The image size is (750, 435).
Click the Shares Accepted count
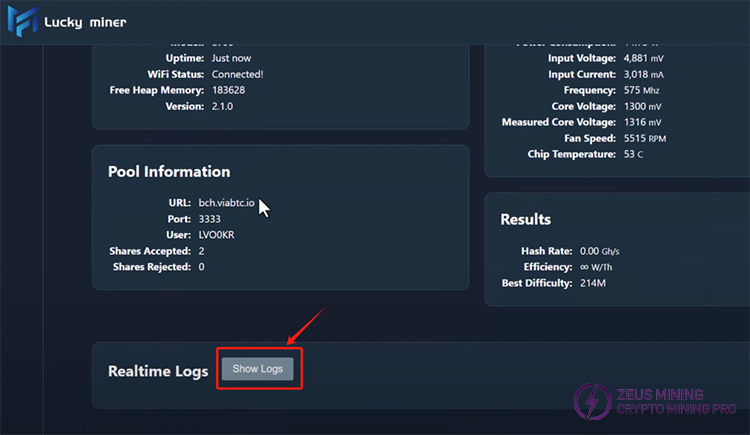click(x=202, y=251)
